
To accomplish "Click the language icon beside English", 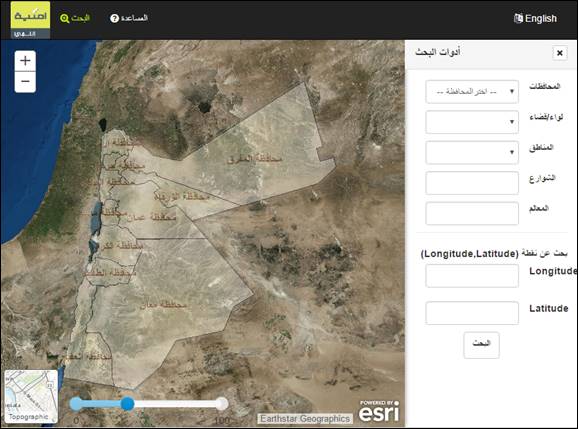I will pyautogui.click(x=518, y=18).
